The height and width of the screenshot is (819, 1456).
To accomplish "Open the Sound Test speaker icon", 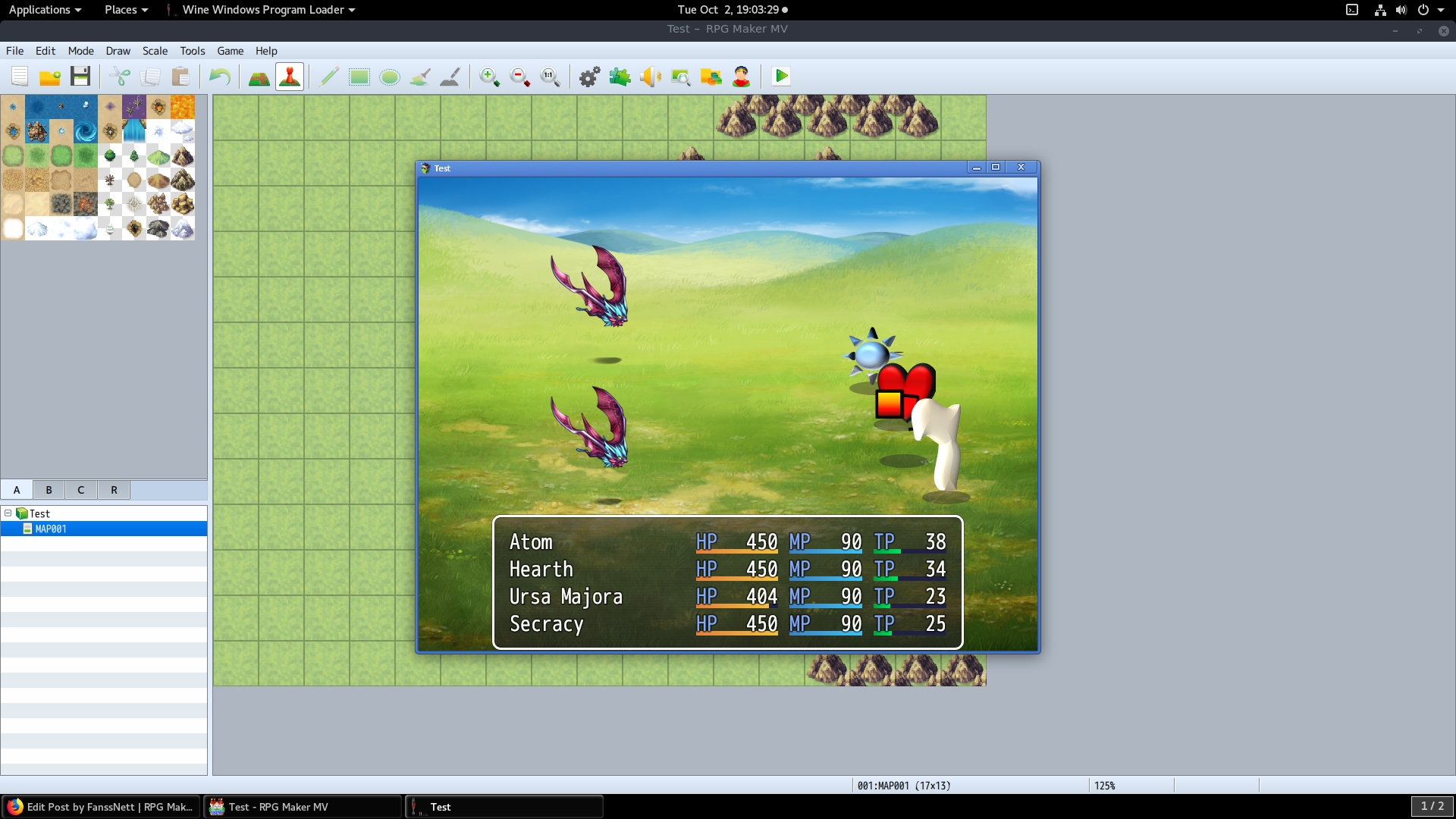I will 651,77.
